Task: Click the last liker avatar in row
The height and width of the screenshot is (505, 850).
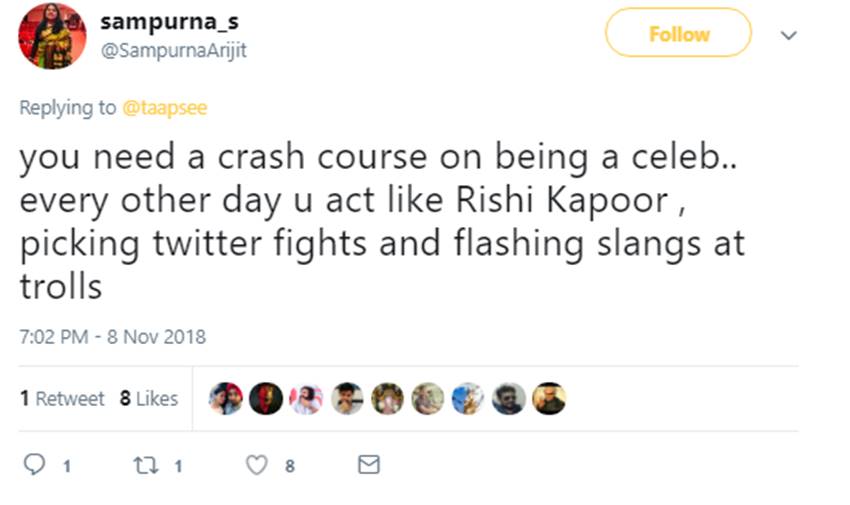Action: (x=549, y=398)
